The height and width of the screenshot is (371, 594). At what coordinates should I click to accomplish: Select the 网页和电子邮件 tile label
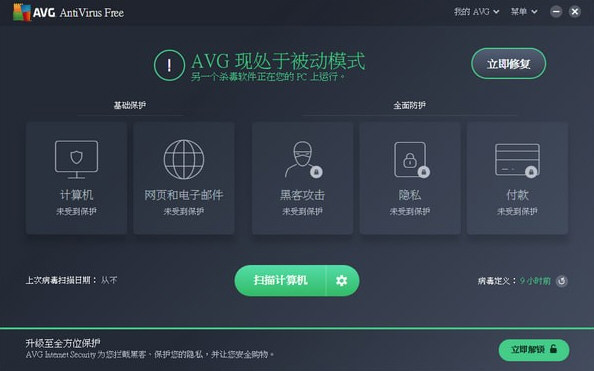click(184, 195)
